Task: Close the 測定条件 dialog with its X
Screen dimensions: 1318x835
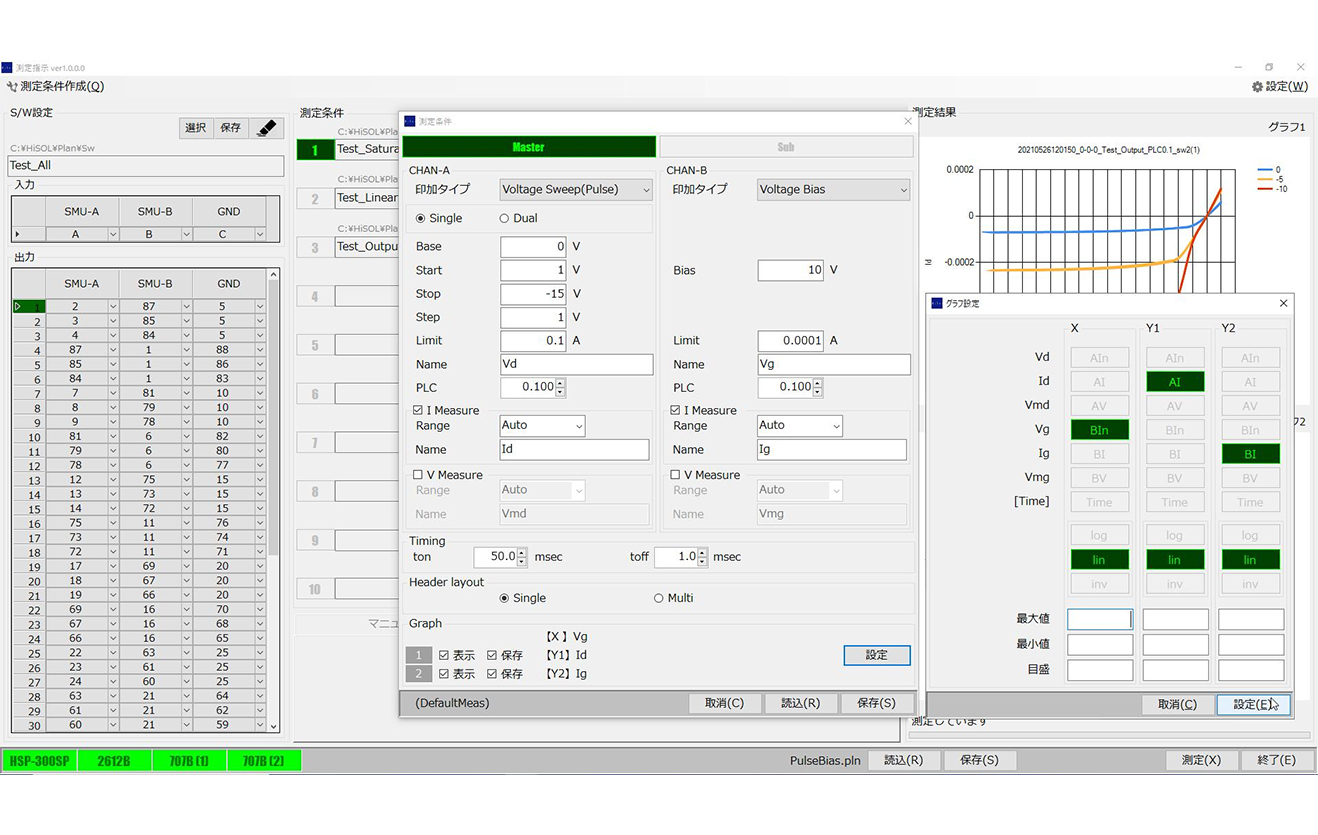Action: pos(908,121)
